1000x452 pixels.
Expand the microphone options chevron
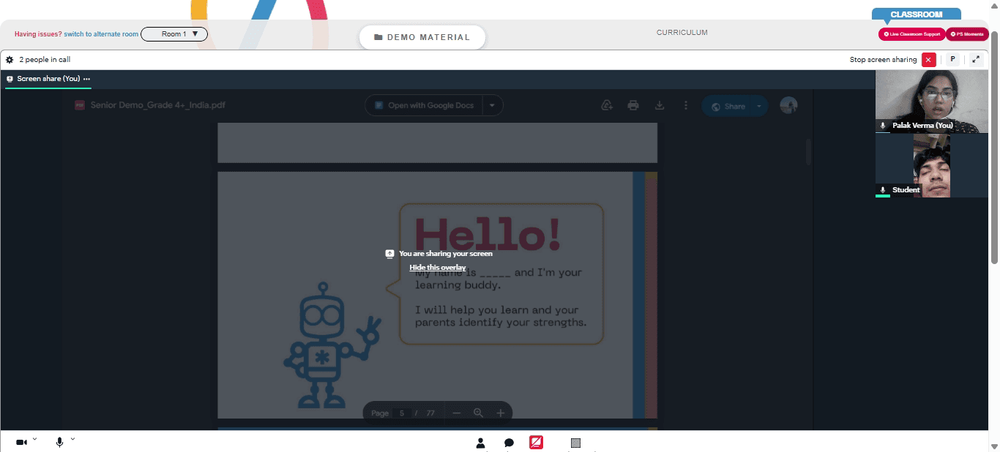click(x=73, y=439)
